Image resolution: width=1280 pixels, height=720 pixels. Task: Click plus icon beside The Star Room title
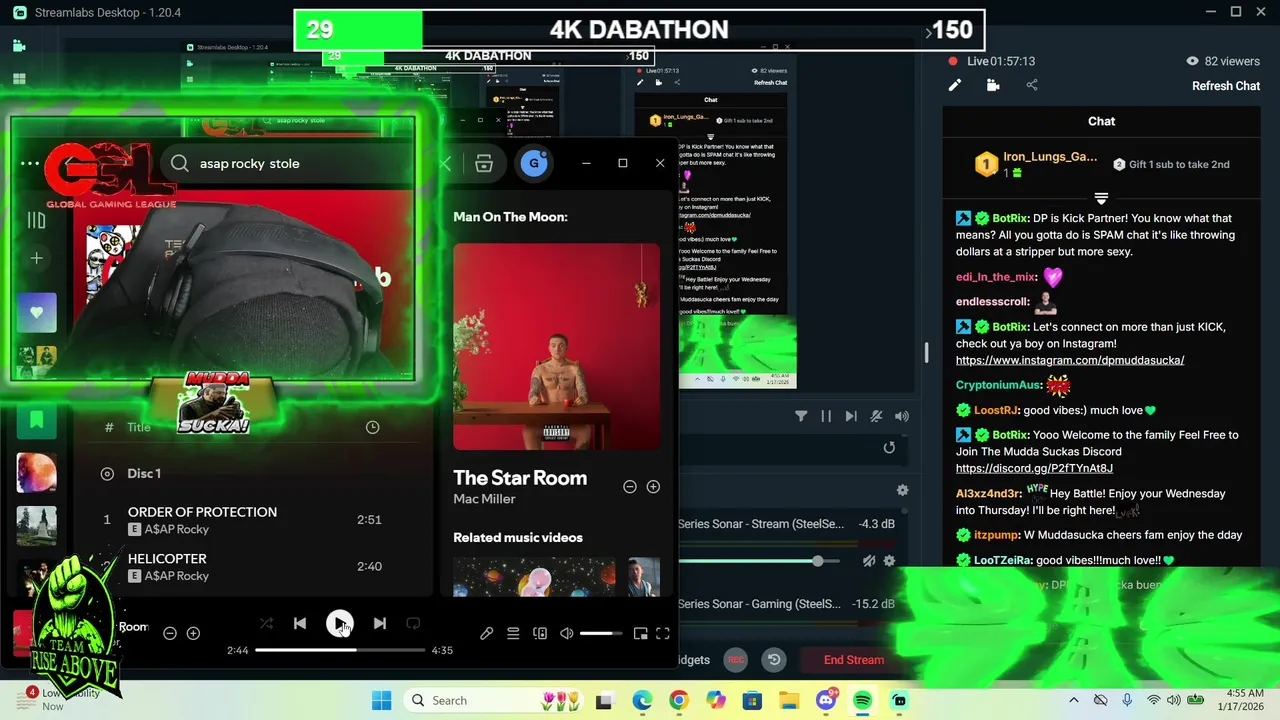pos(653,487)
